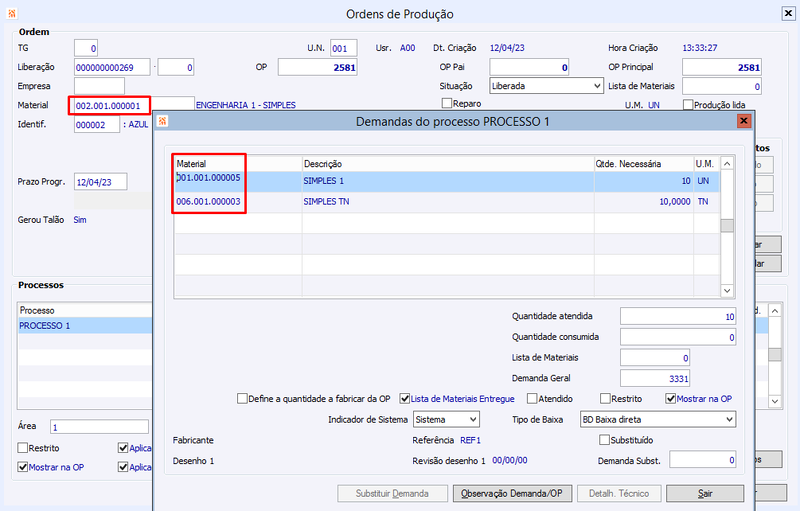
Task: Click the Substituir Demanda button
Action: [x=392, y=493]
